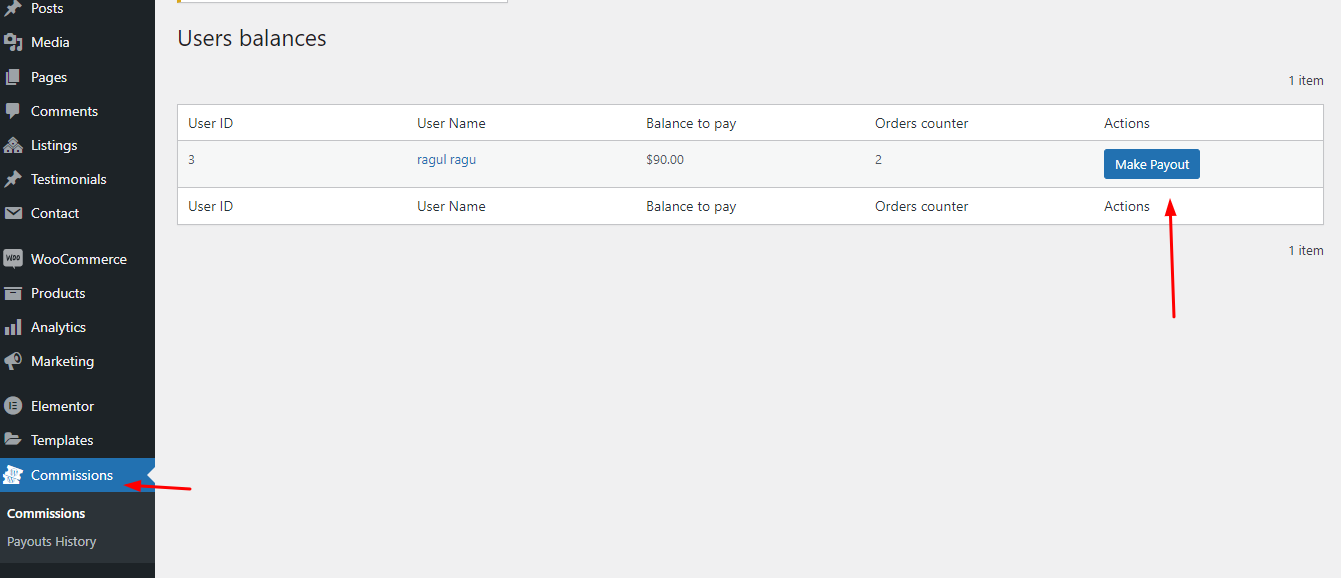
Task: Open the ragul ragu user link
Action: [x=446, y=159]
